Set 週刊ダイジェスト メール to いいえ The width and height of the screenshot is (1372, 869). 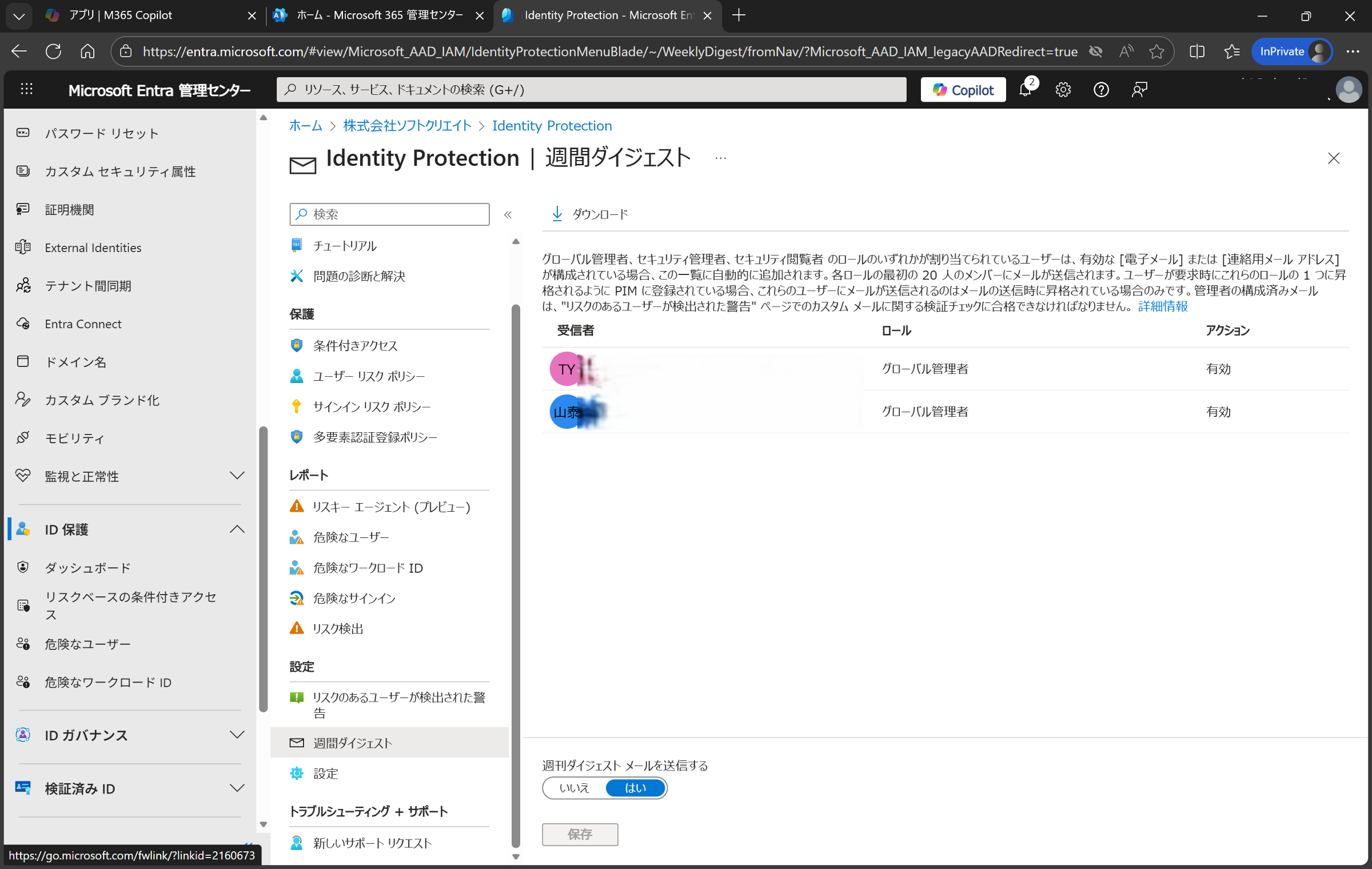[x=573, y=788]
